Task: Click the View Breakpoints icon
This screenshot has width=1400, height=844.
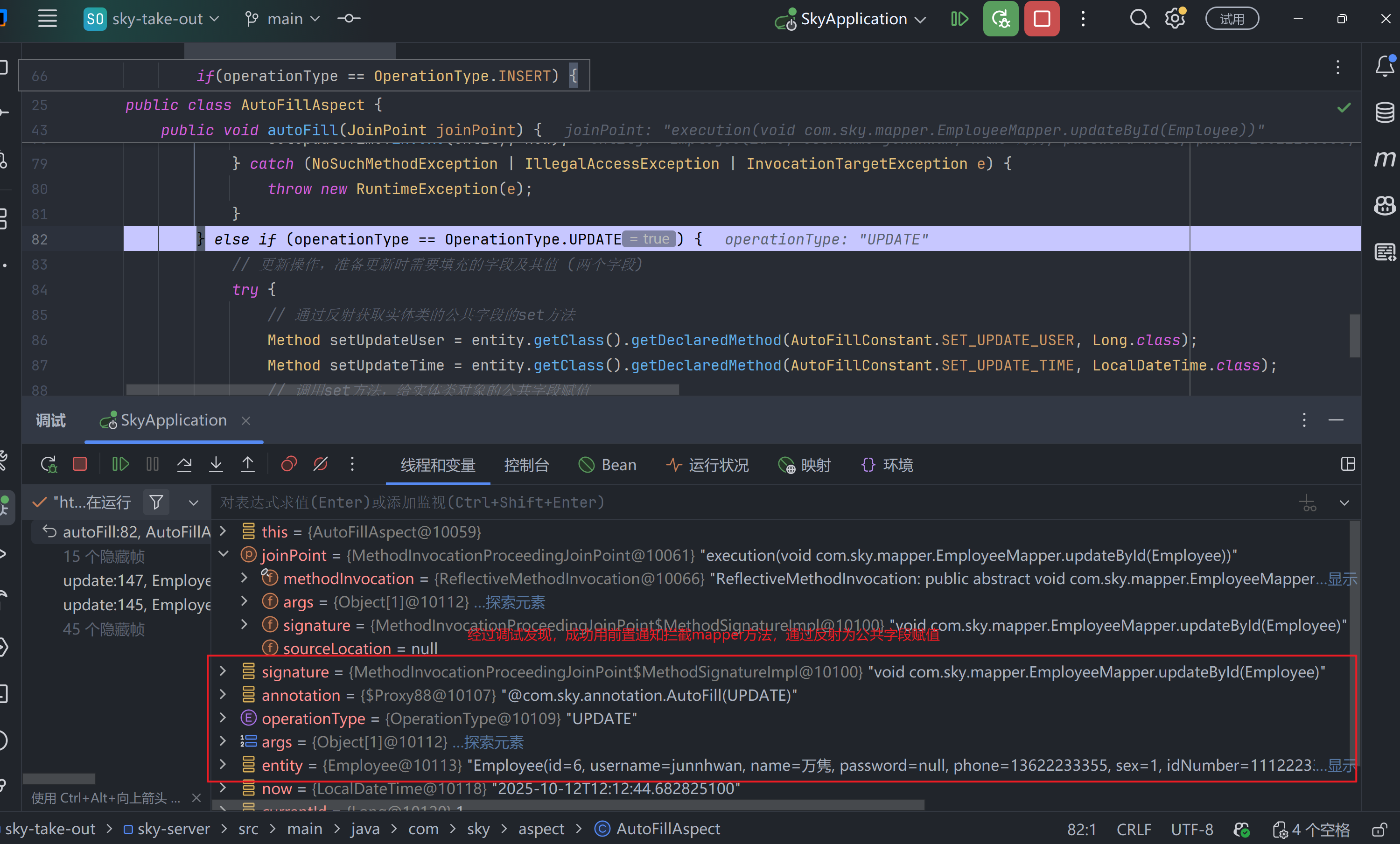Action: click(x=289, y=465)
